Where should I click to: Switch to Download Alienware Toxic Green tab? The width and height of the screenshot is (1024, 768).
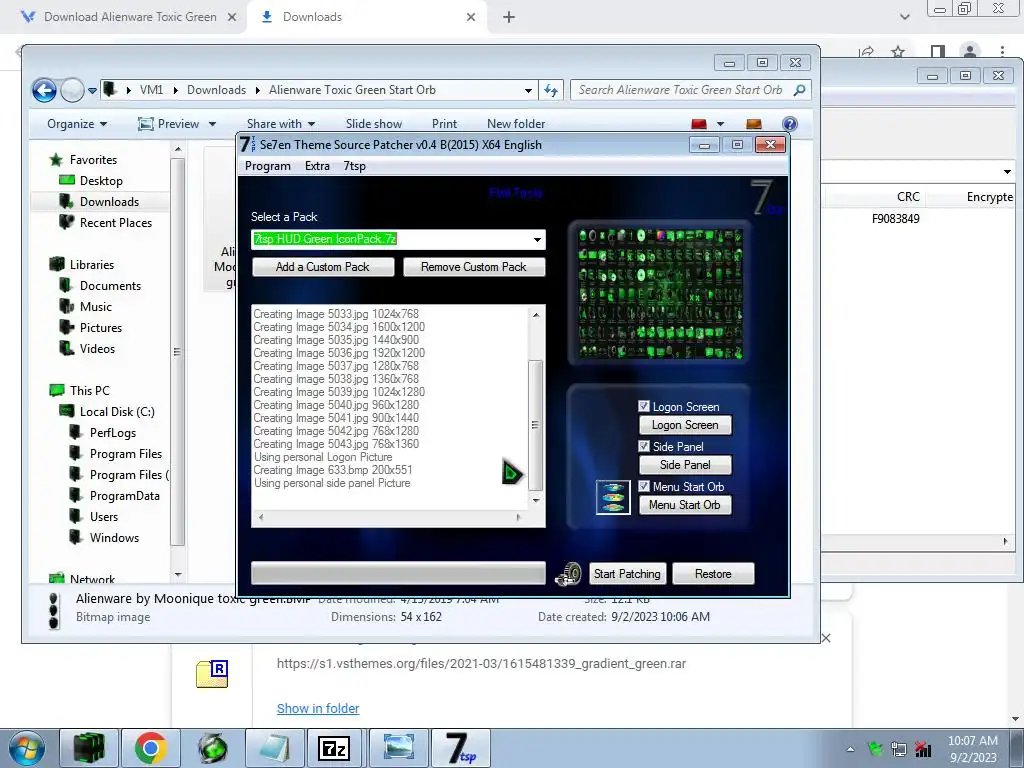coord(129,17)
